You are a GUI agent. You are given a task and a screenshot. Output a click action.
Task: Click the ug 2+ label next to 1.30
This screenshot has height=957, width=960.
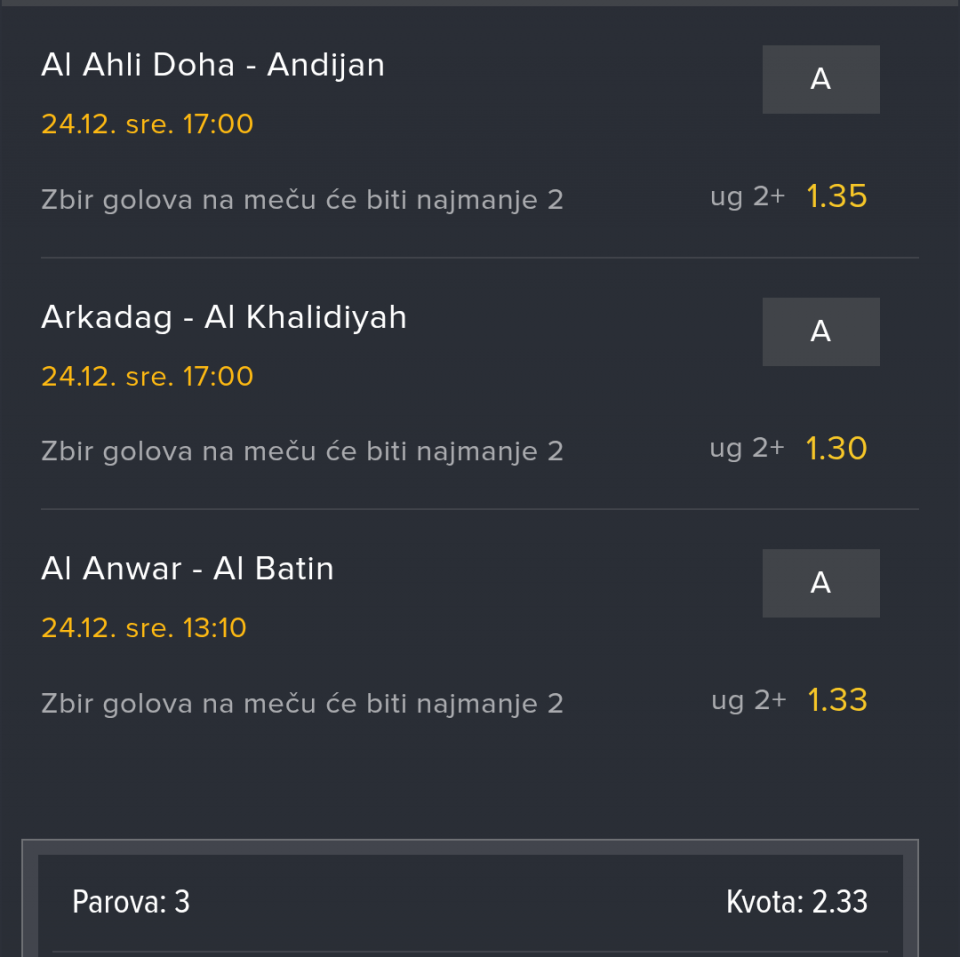pyautogui.click(x=747, y=449)
